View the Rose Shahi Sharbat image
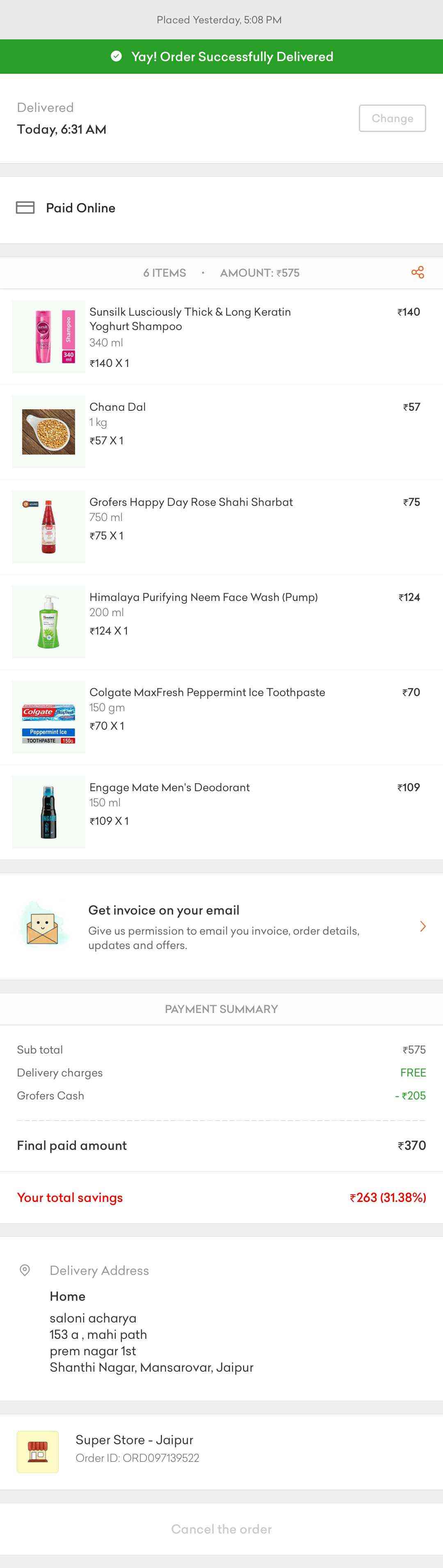This screenshot has height=1568, width=443. pyautogui.click(x=49, y=526)
